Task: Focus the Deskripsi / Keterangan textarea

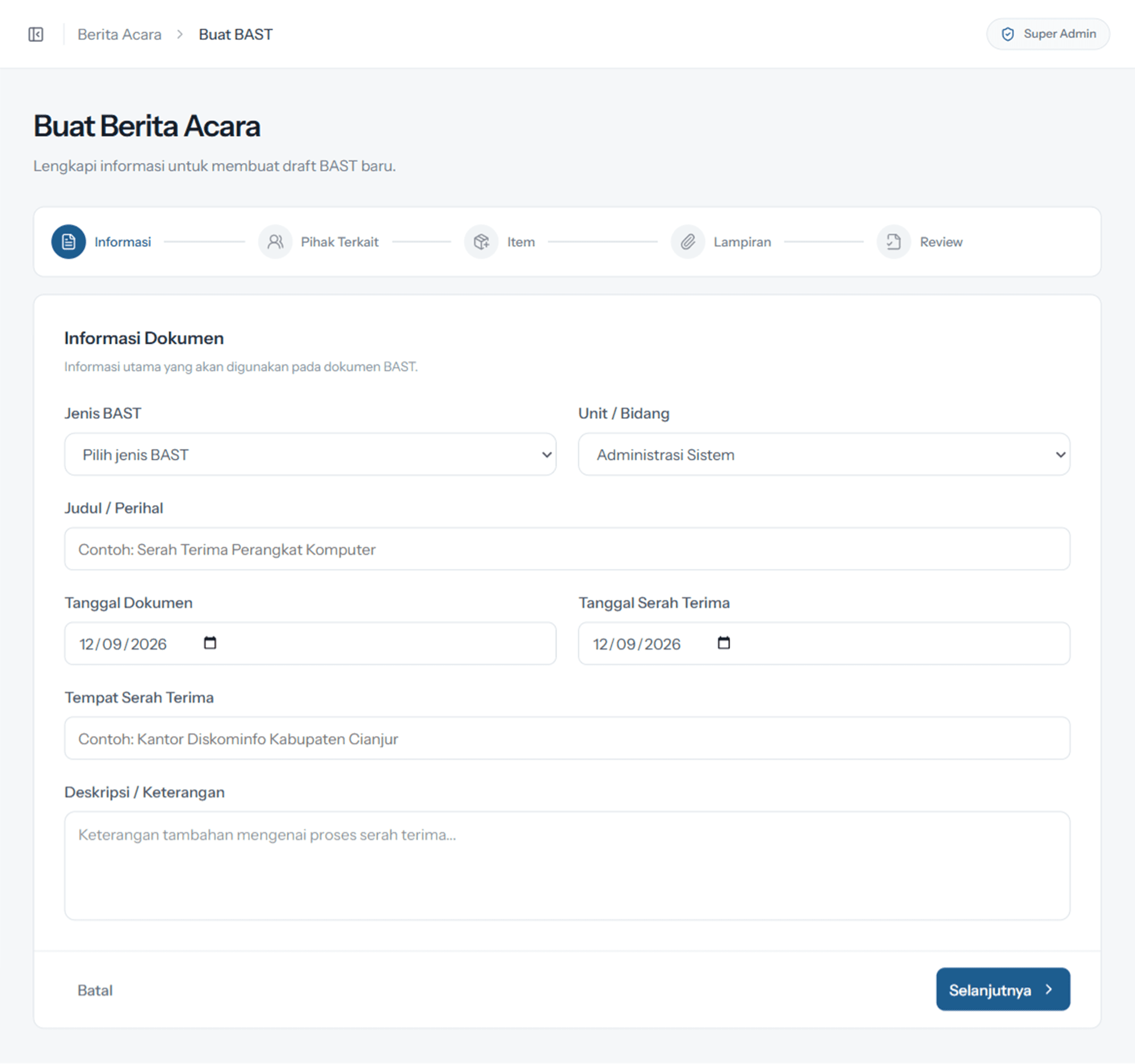Action: coord(567,866)
